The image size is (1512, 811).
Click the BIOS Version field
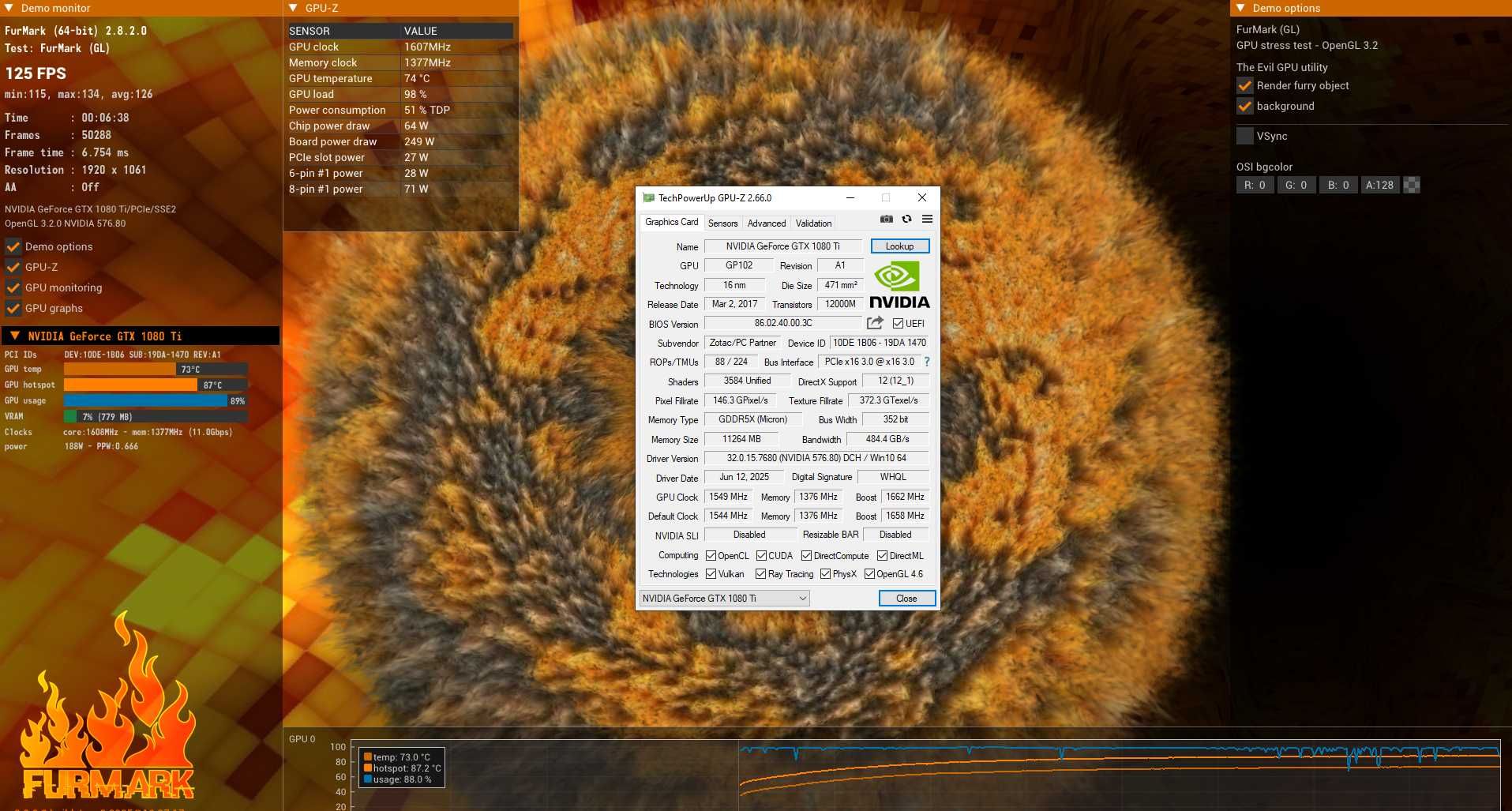click(782, 323)
